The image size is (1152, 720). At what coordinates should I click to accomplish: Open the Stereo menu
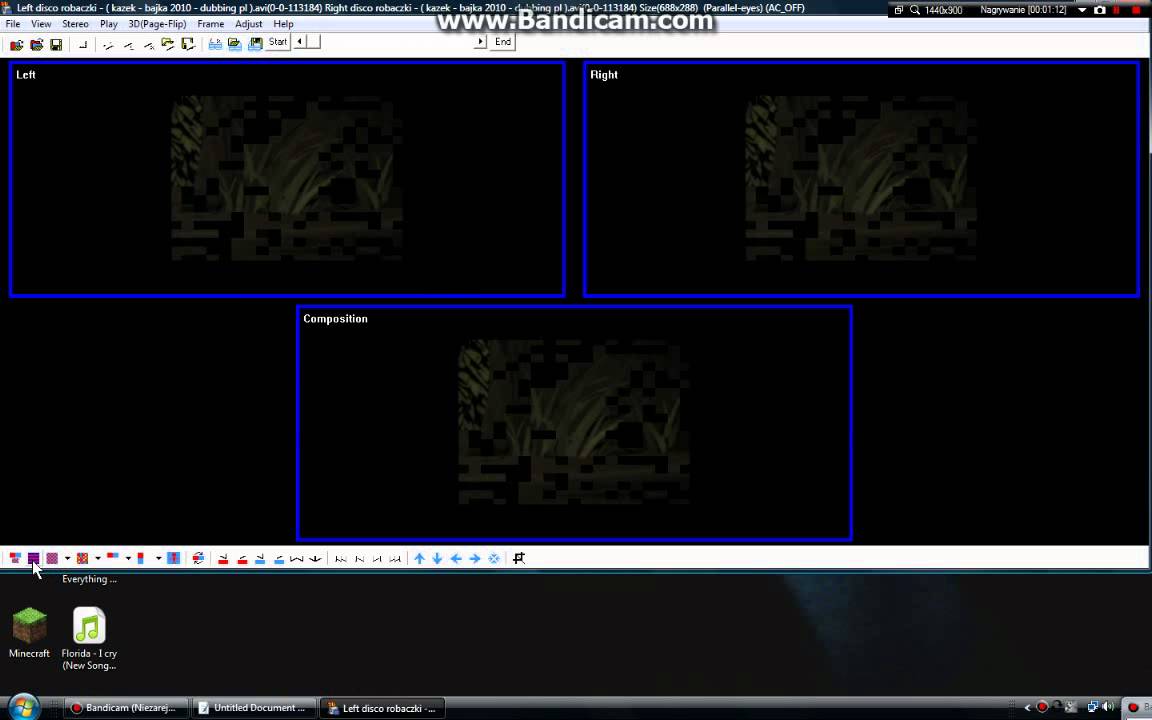point(75,24)
